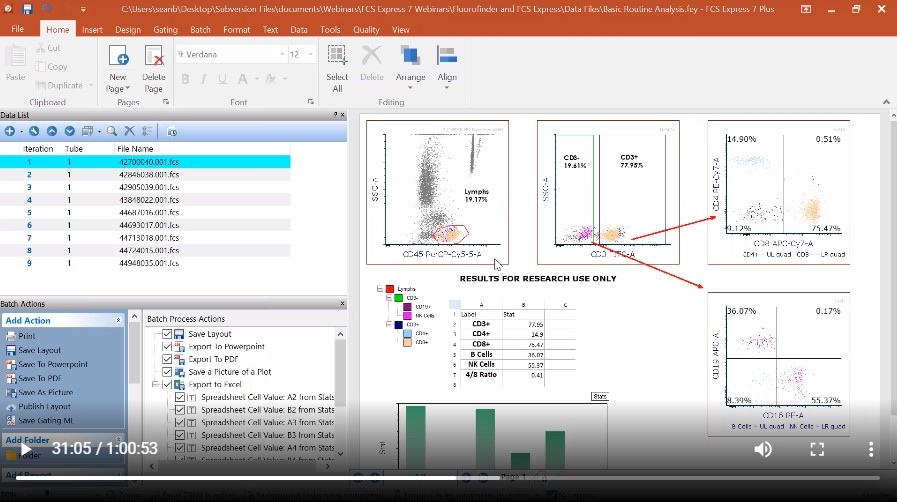Image resolution: width=897 pixels, height=502 pixels.
Task: Pin the Data List panel
Action: (x=336, y=115)
